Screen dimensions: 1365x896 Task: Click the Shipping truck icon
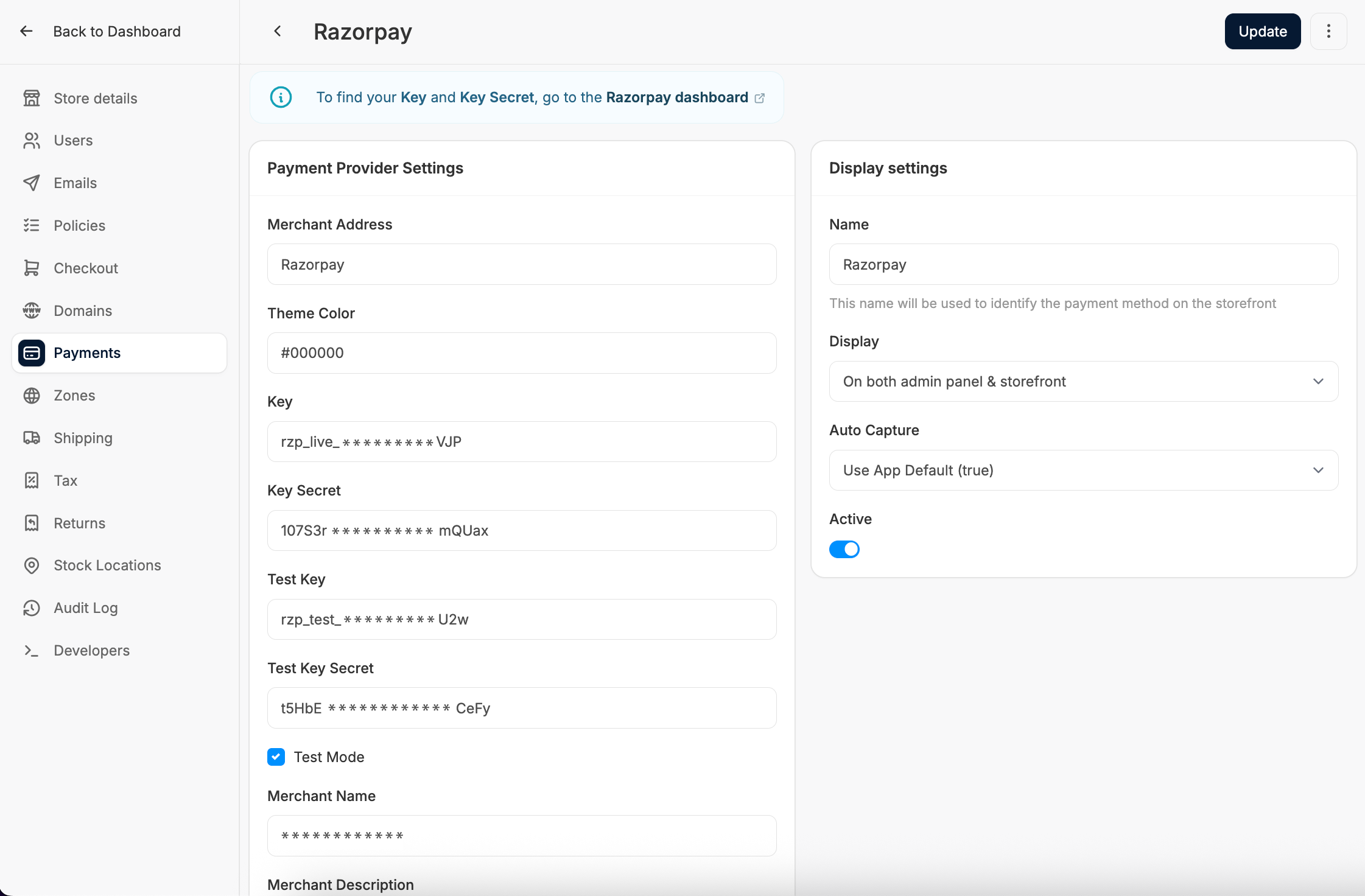point(32,438)
